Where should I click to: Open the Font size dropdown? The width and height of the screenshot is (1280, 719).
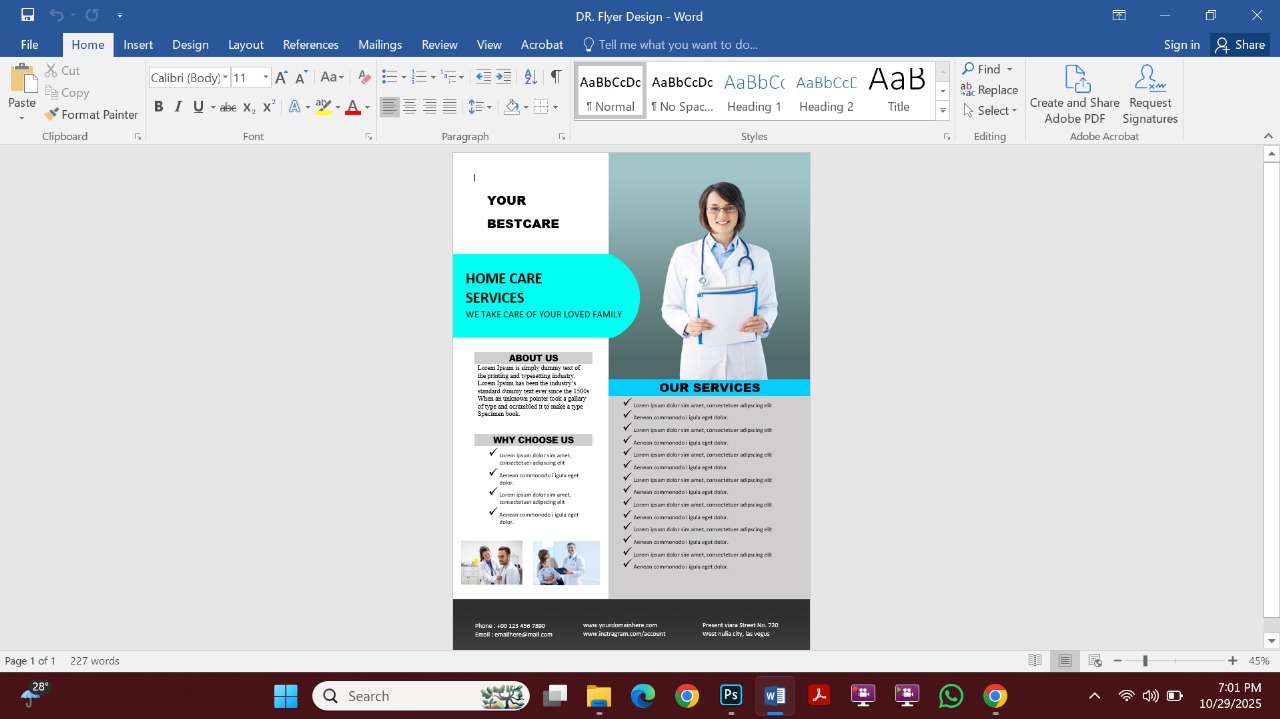point(264,77)
